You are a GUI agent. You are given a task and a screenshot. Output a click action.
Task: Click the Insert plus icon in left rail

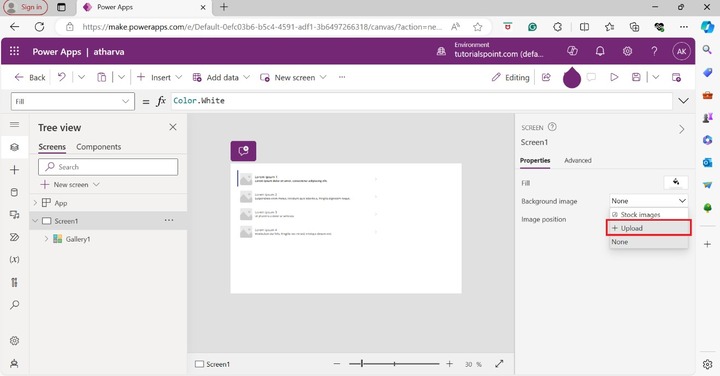[15, 170]
